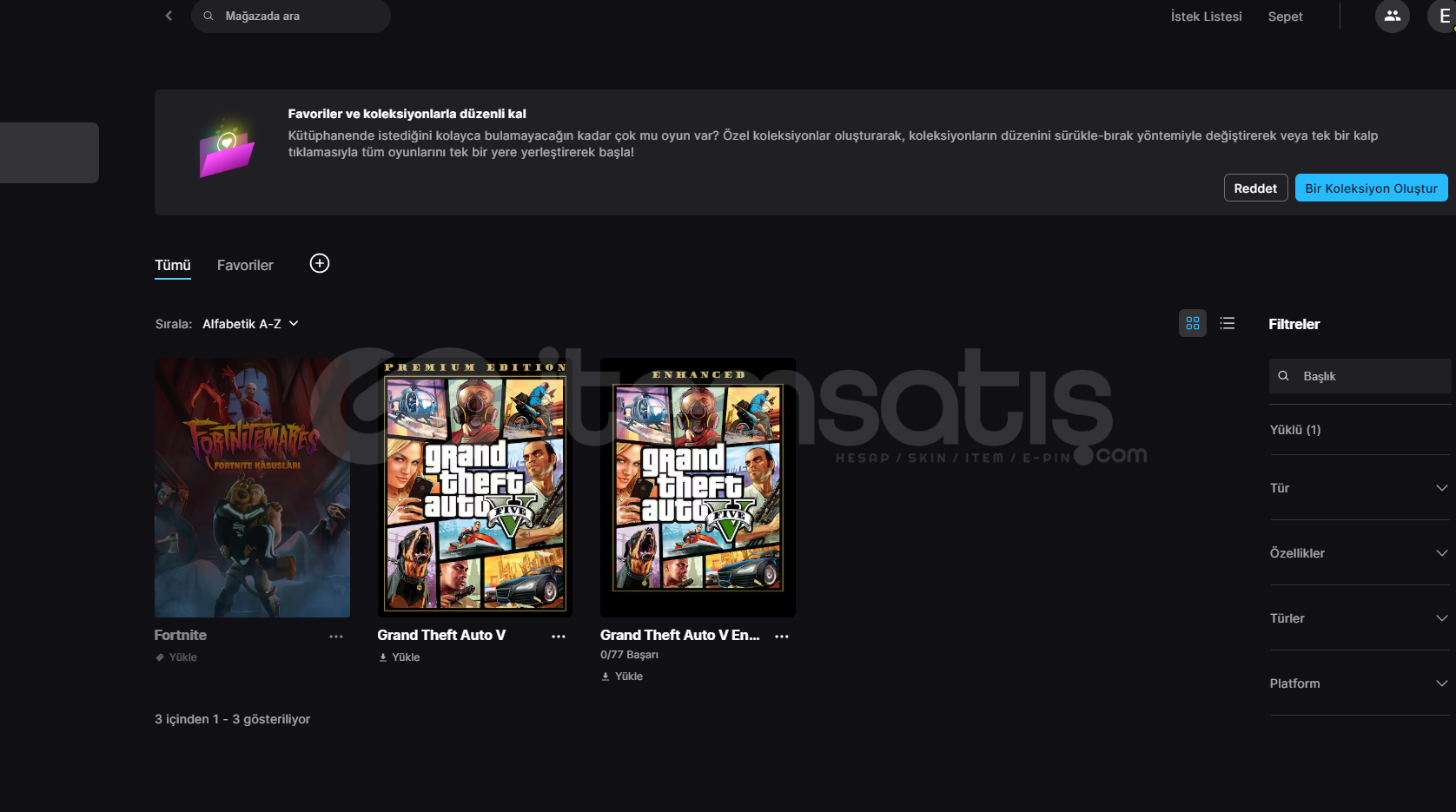Open Grand Theft Auto V three-dot menu

pyautogui.click(x=559, y=637)
